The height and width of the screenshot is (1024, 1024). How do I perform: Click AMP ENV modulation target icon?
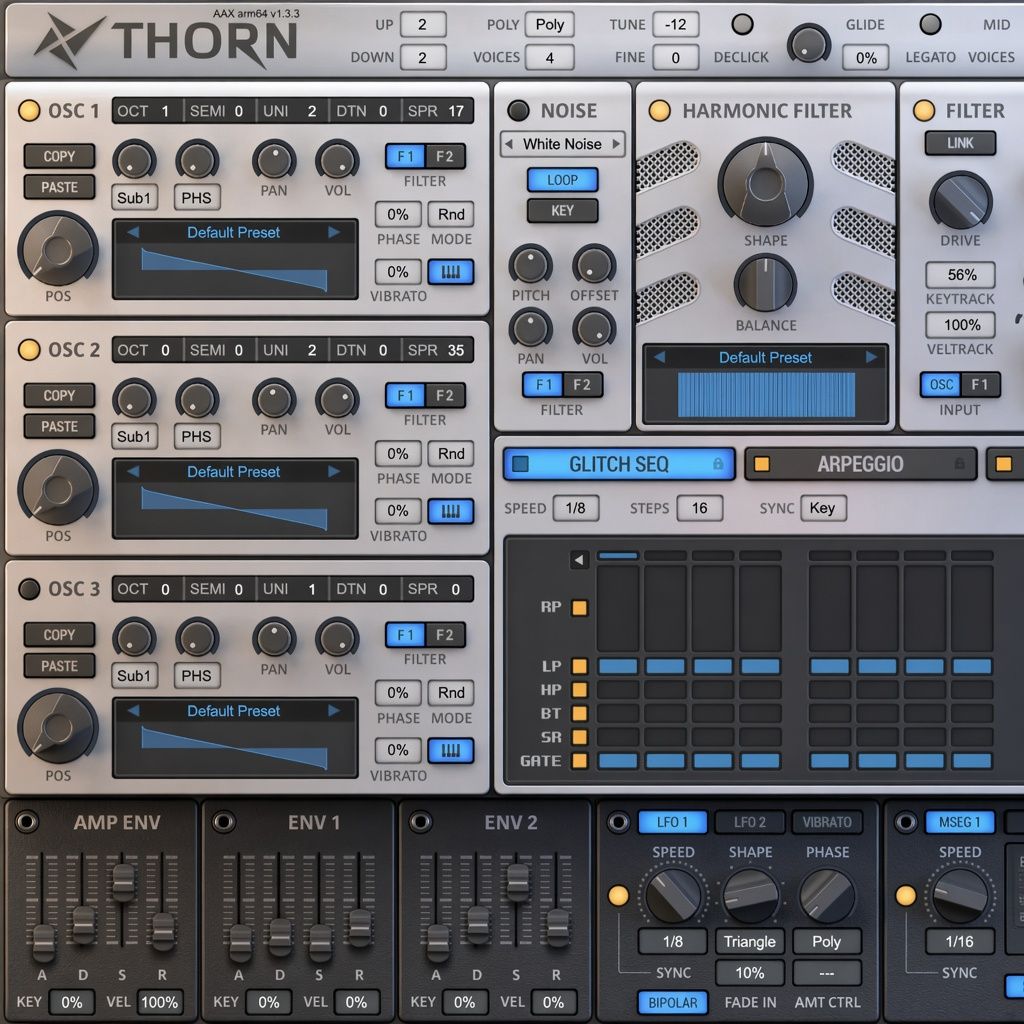(27, 822)
